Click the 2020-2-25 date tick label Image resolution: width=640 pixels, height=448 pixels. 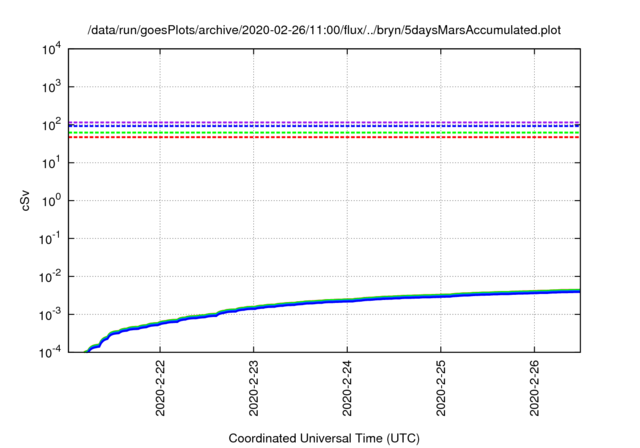tap(441, 388)
